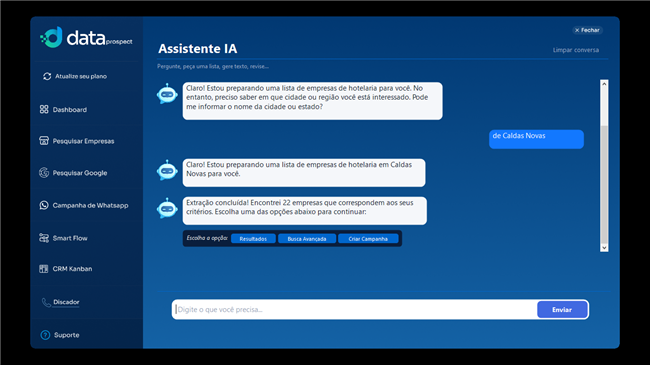Viewport: 650px width, 365px height.
Task: Select Criar Campanha option
Action: 368,238
